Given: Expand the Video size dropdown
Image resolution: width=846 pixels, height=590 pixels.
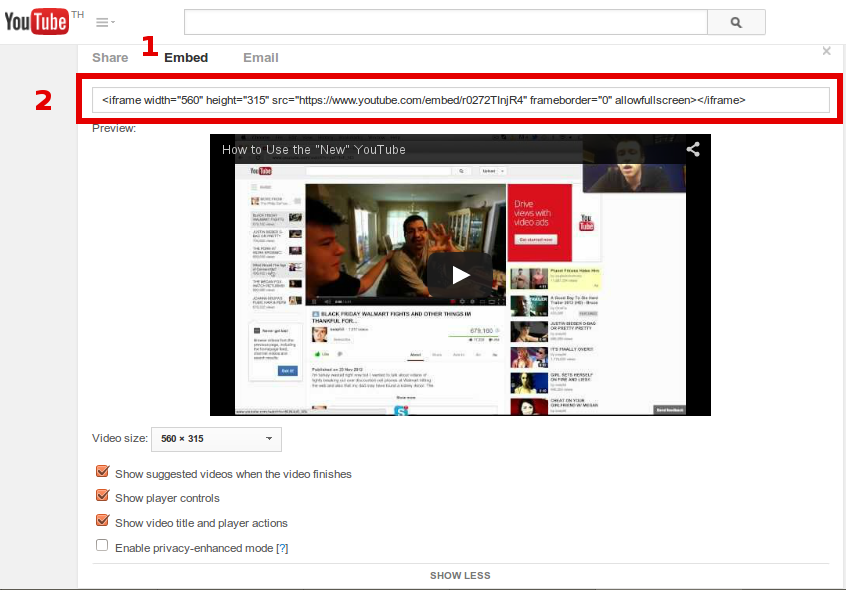Looking at the screenshot, I should coord(217,439).
